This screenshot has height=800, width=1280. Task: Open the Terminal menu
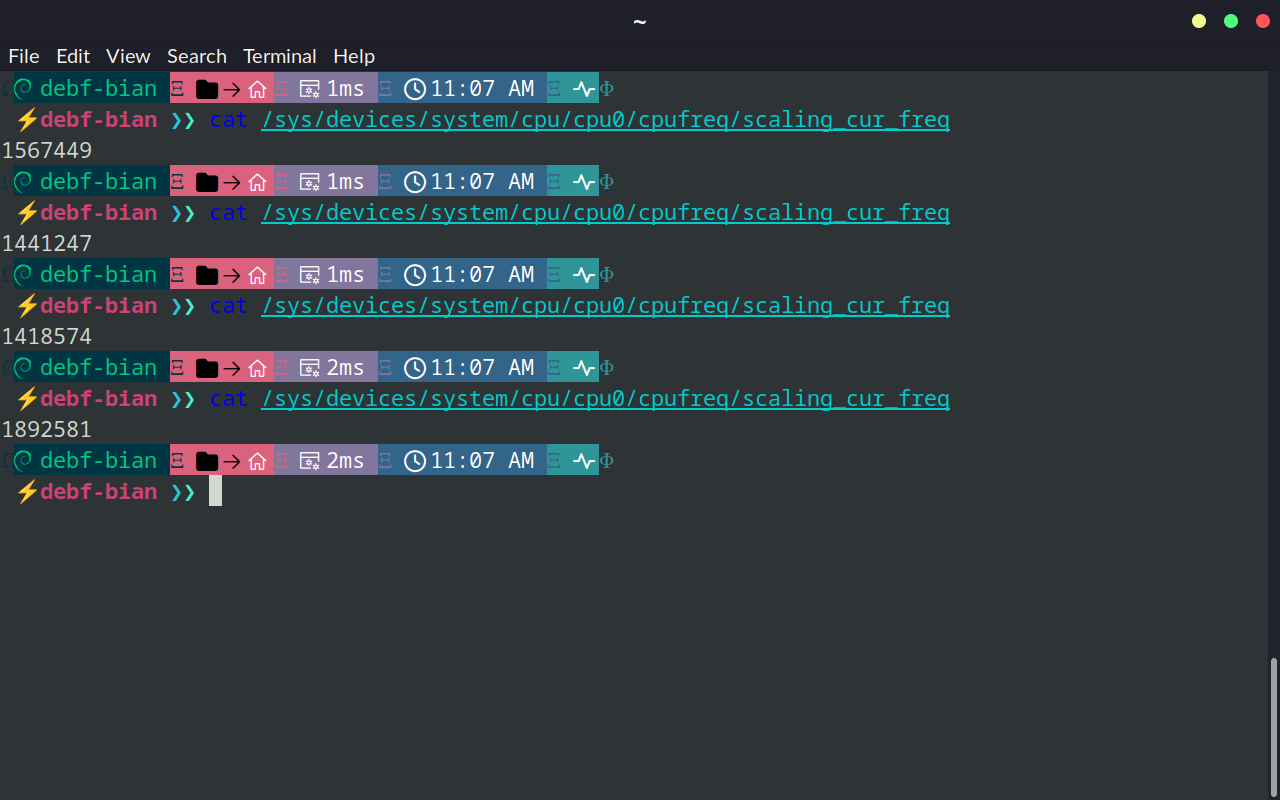coord(279,56)
